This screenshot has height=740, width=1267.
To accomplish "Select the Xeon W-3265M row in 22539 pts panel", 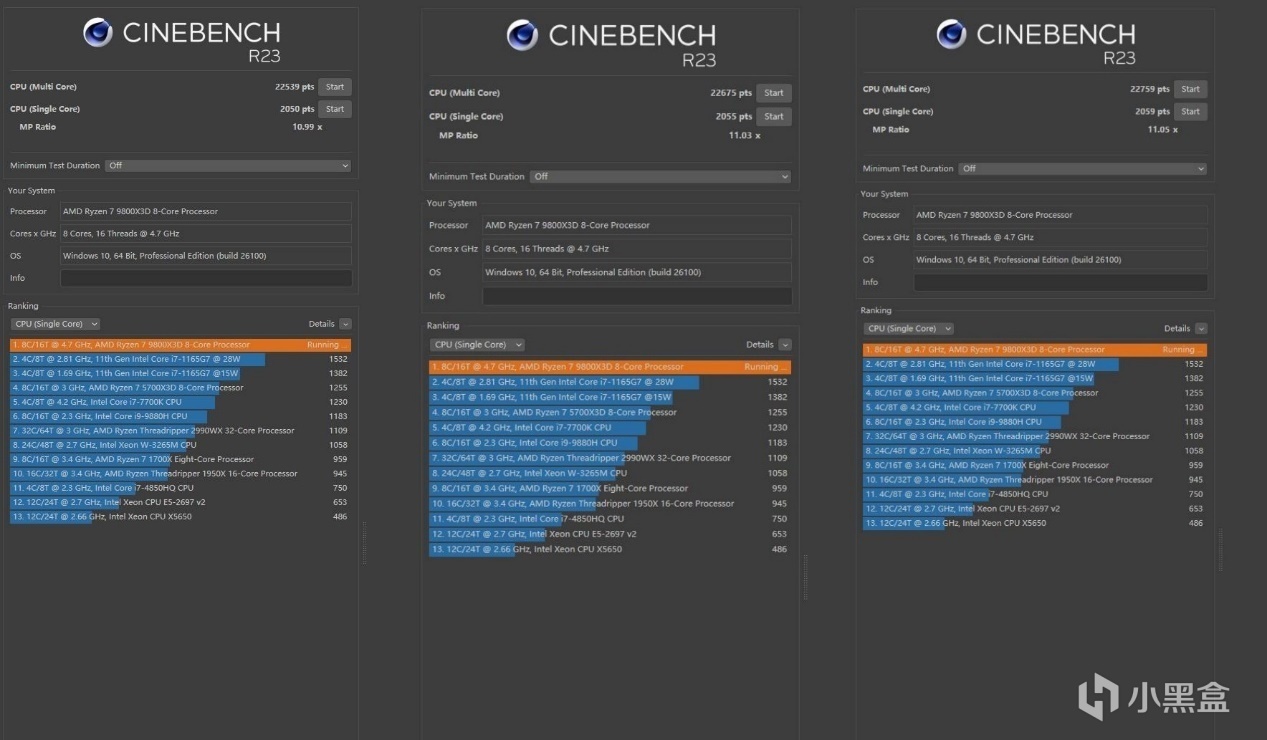I will click(180, 445).
